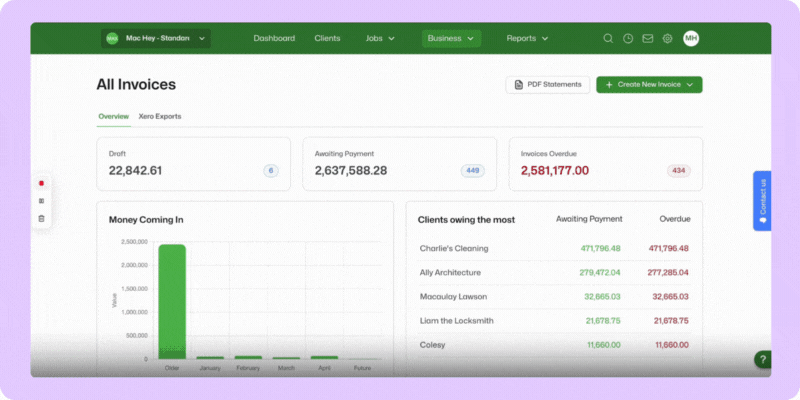The width and height of the screenshot is (800, 400).
Task: Open the Contact us side tab
Action: point(762,201)
